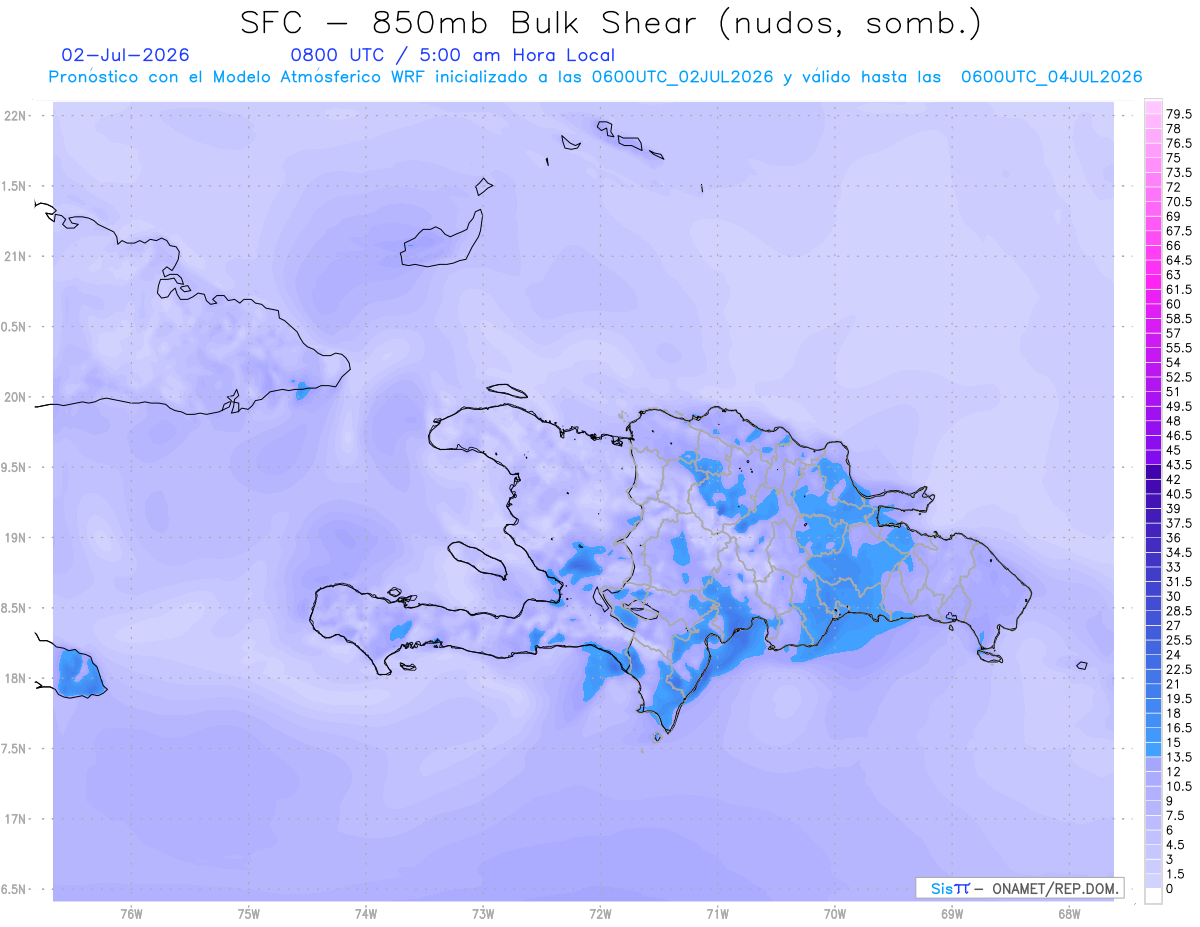Viewport: 1200px width, 927px height.
Task: Click the "30" value on the color legend
Action: (x=1174, y=596)
